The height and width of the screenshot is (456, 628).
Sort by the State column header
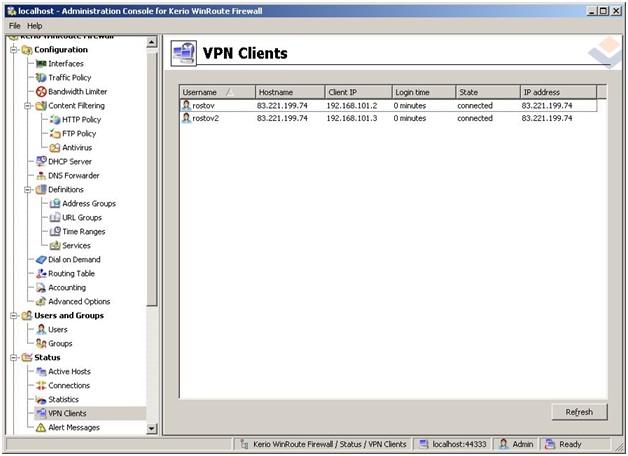pos(488,92)
